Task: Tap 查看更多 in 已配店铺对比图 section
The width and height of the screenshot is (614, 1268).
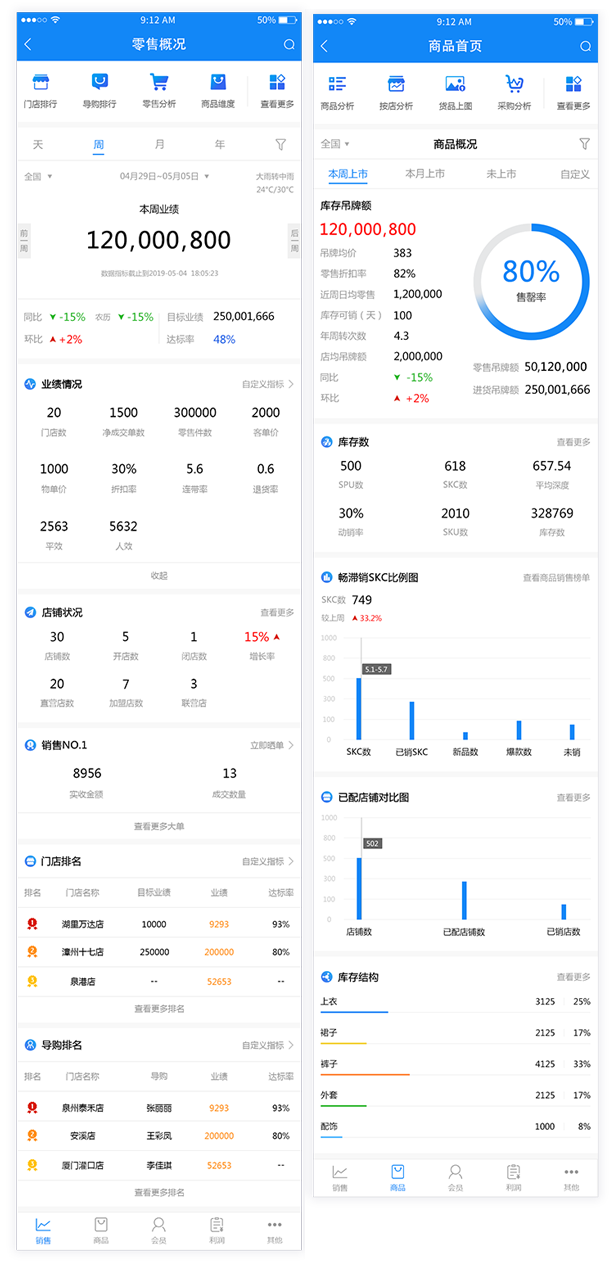Action: [574, 798]
